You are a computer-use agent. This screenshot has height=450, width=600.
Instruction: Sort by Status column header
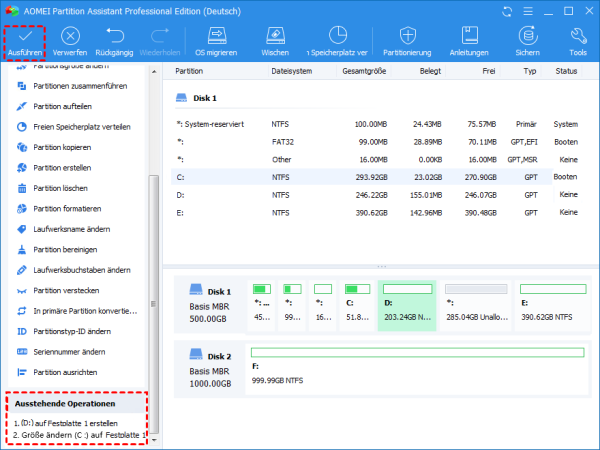coord(566,71)
